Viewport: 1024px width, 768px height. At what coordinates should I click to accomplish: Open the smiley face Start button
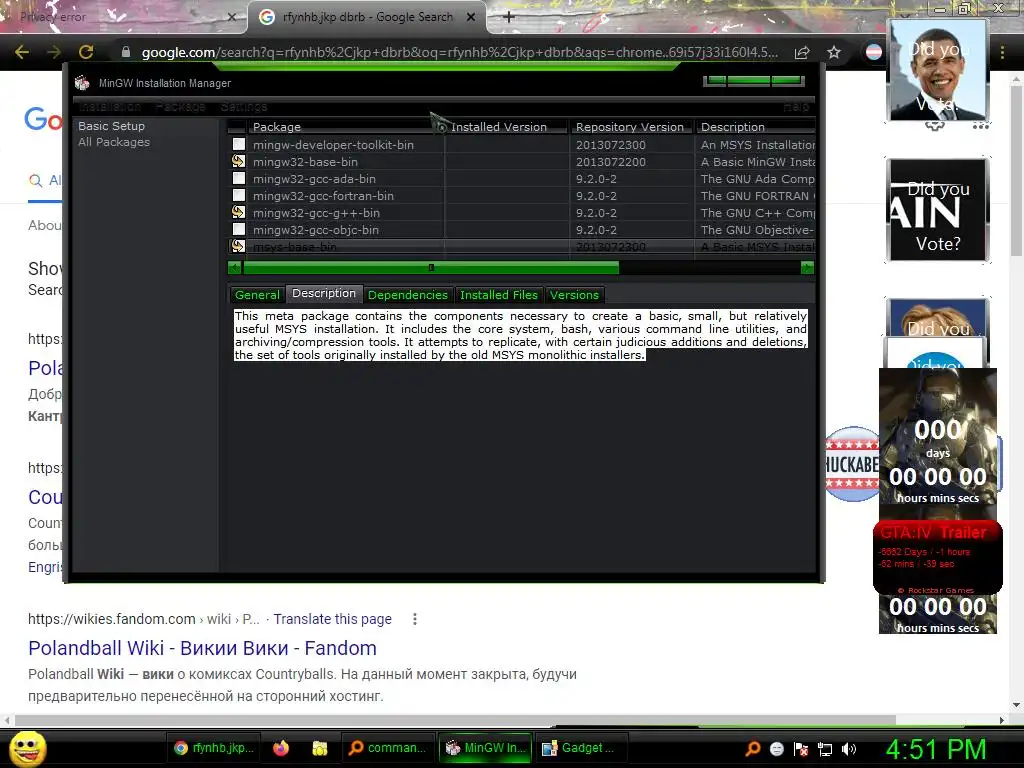click(27, 748)
